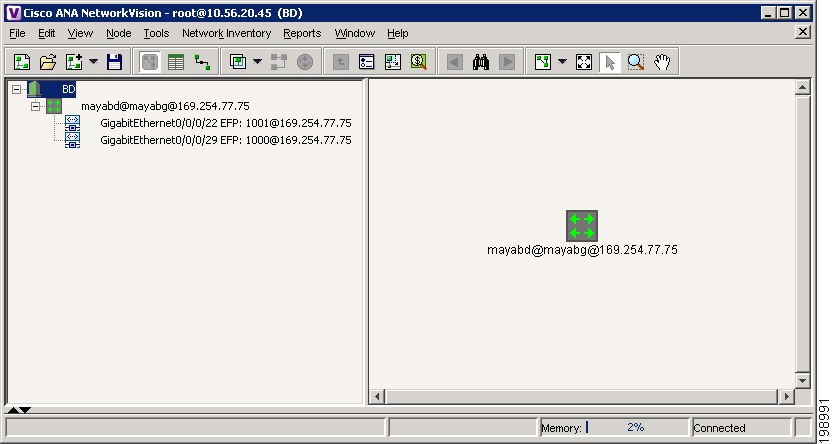Image resolution: width=833 pixels, height=444 pixels.
Task: Click the grayed show overlay icon
Action: [278, 62]
